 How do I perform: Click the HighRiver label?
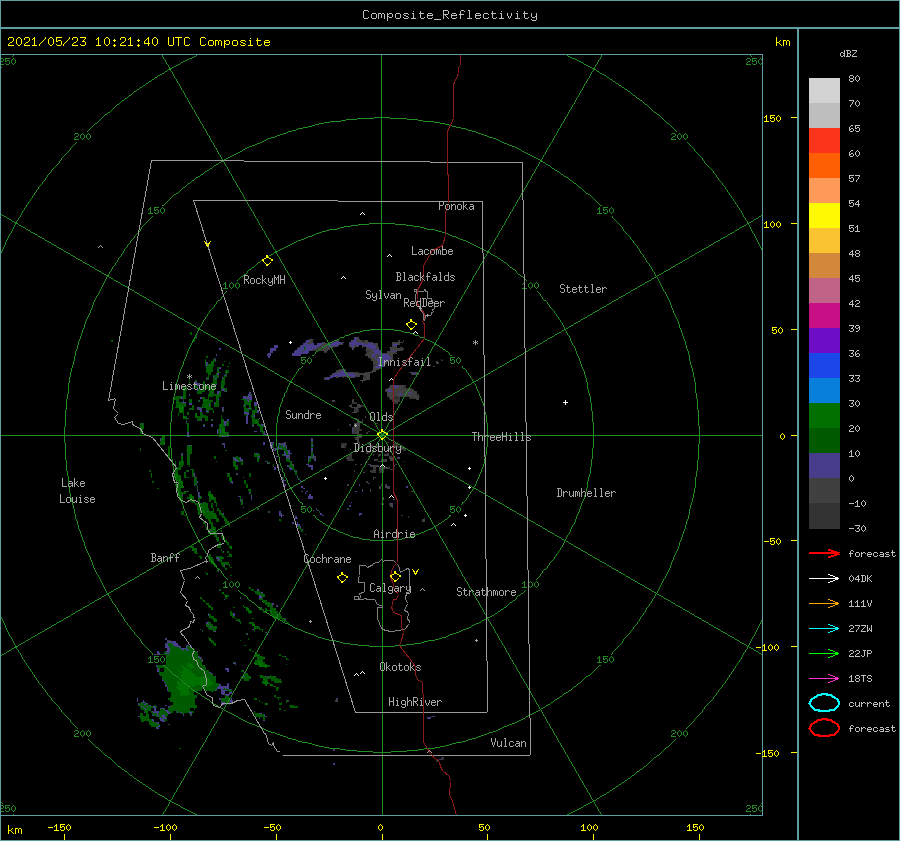pos(415,702)
